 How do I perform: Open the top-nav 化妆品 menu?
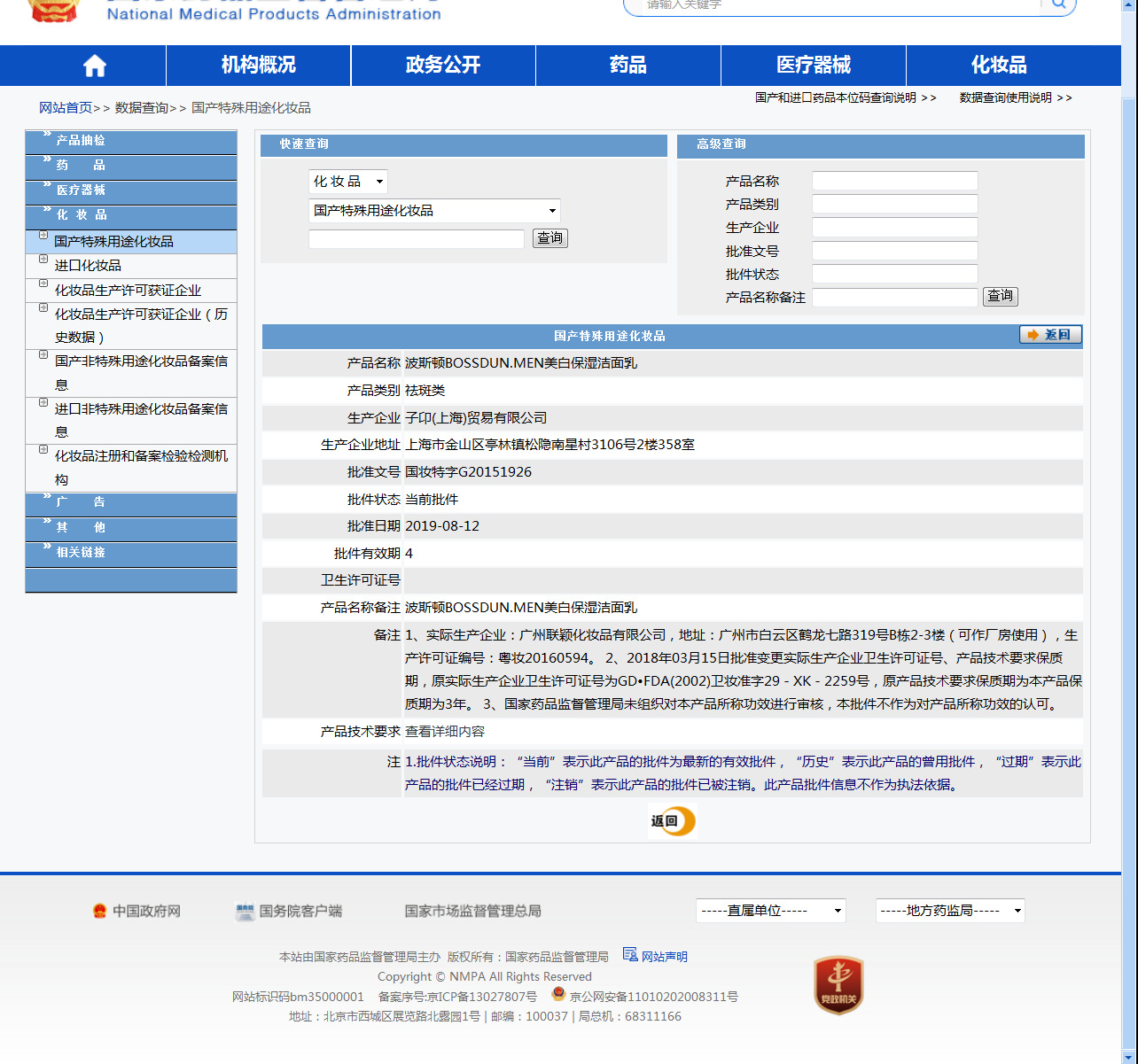coord(999,66)
